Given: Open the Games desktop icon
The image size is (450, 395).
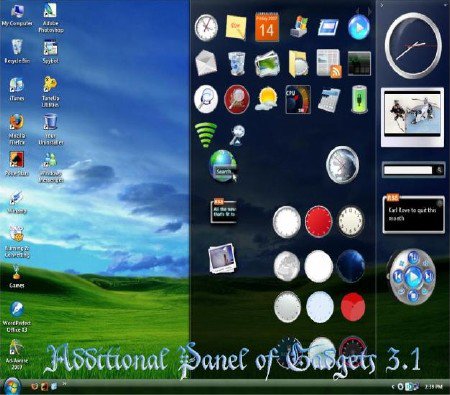Looking at the screenshot, I should 16,277.
